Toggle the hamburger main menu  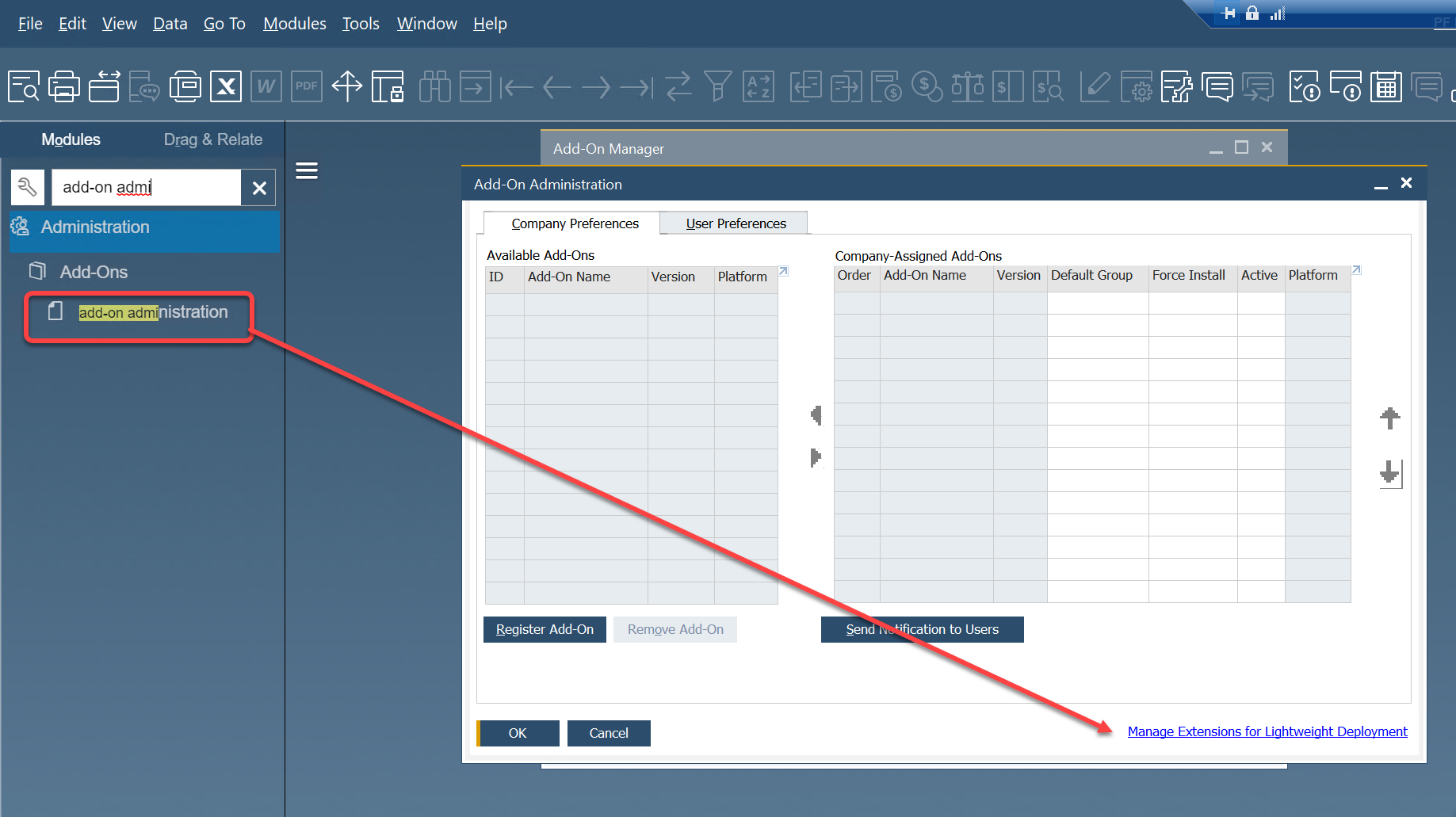point(307,170)
